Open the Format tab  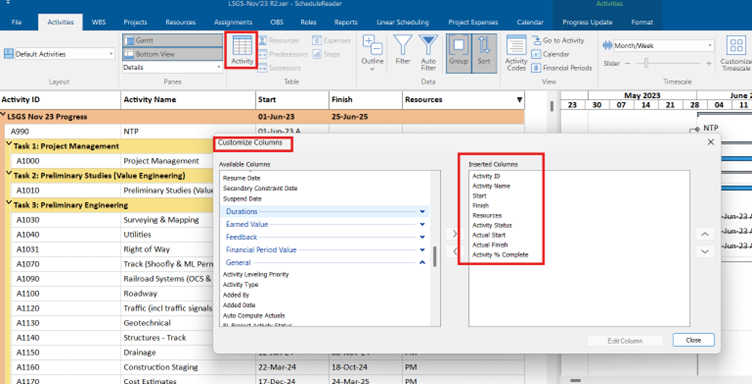coord(642,22)
